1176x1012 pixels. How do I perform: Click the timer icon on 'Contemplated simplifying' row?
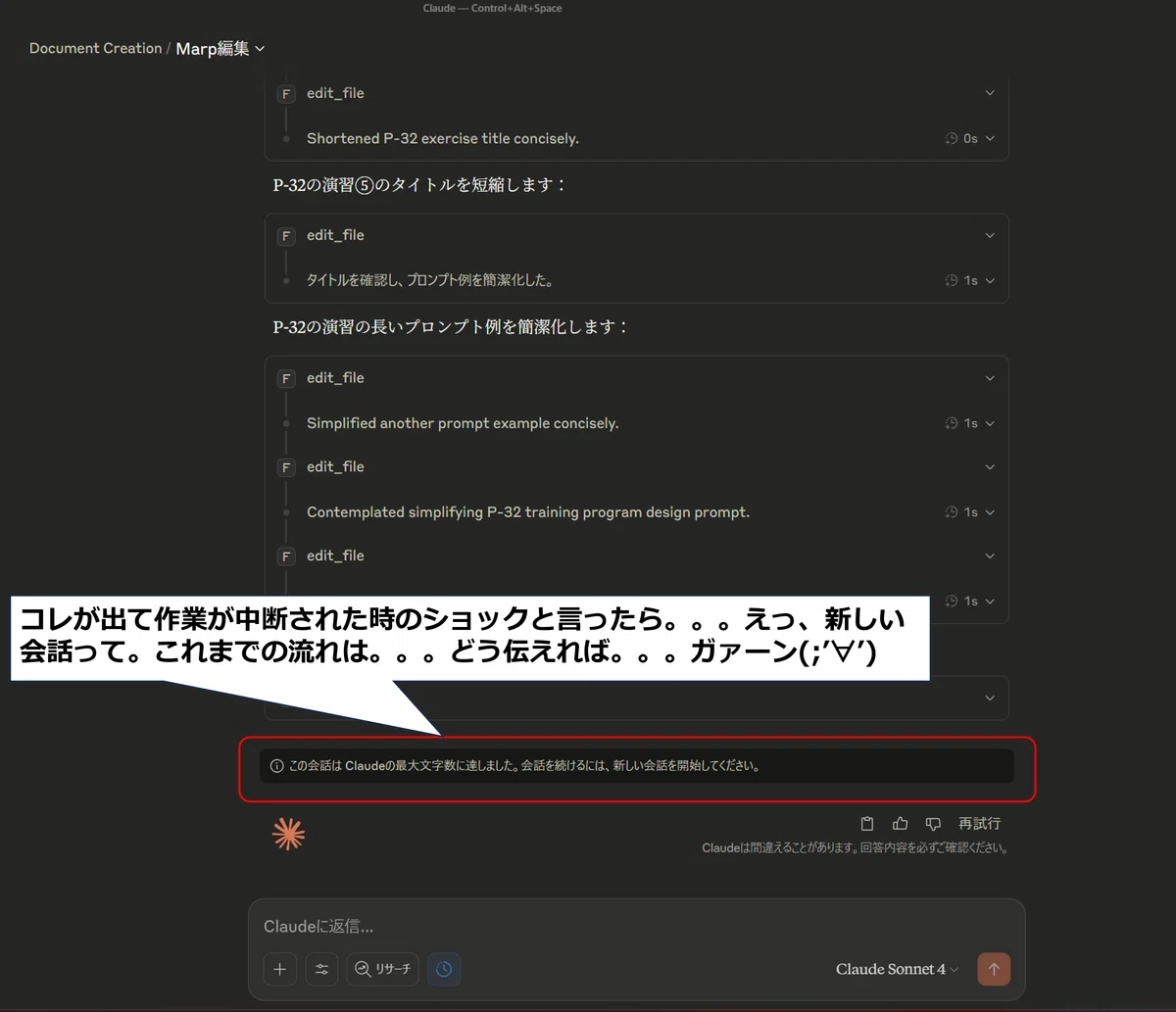[x=951, y=512]
